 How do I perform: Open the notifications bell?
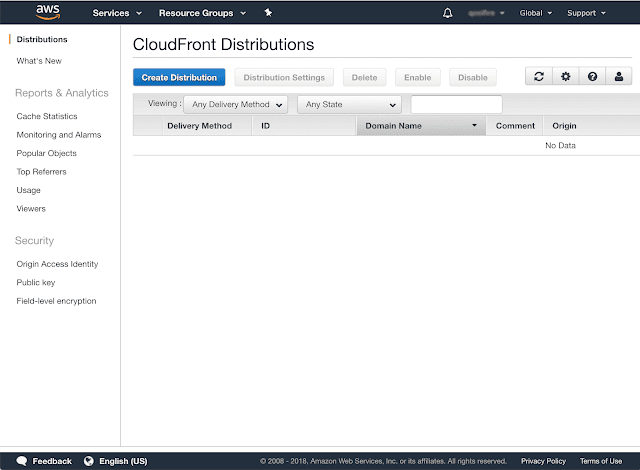447,13
